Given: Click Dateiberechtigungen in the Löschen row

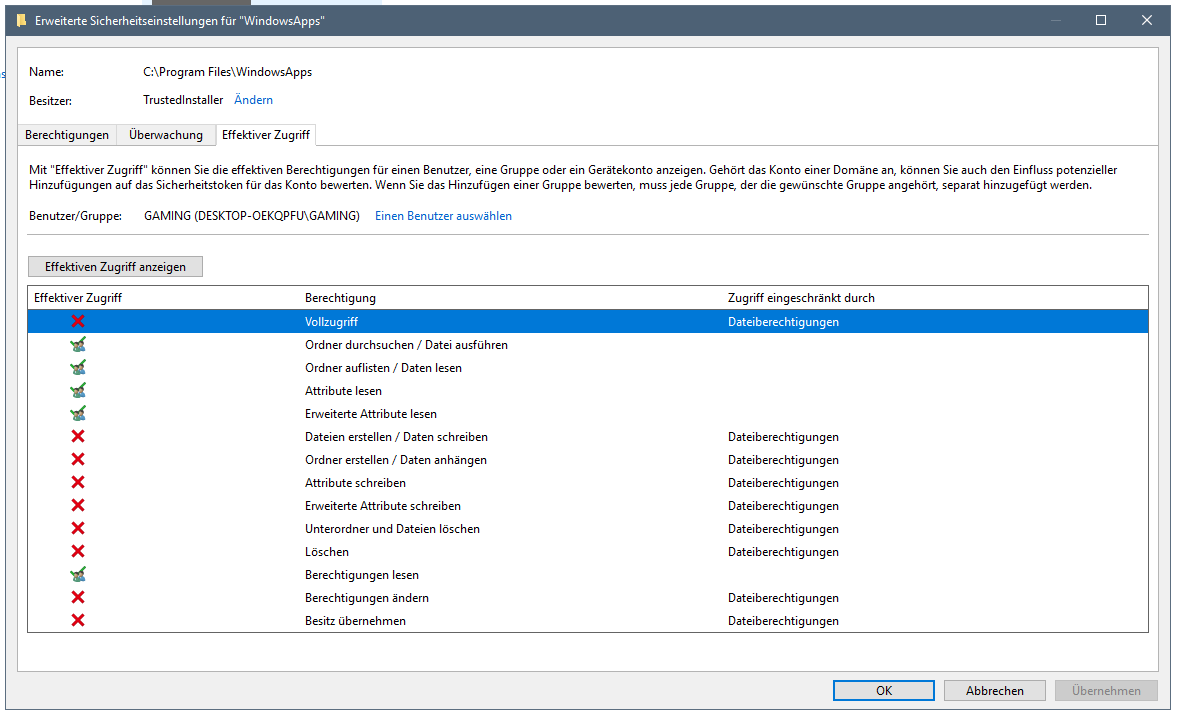Looking at the screenshot, I should pos(783,552).
